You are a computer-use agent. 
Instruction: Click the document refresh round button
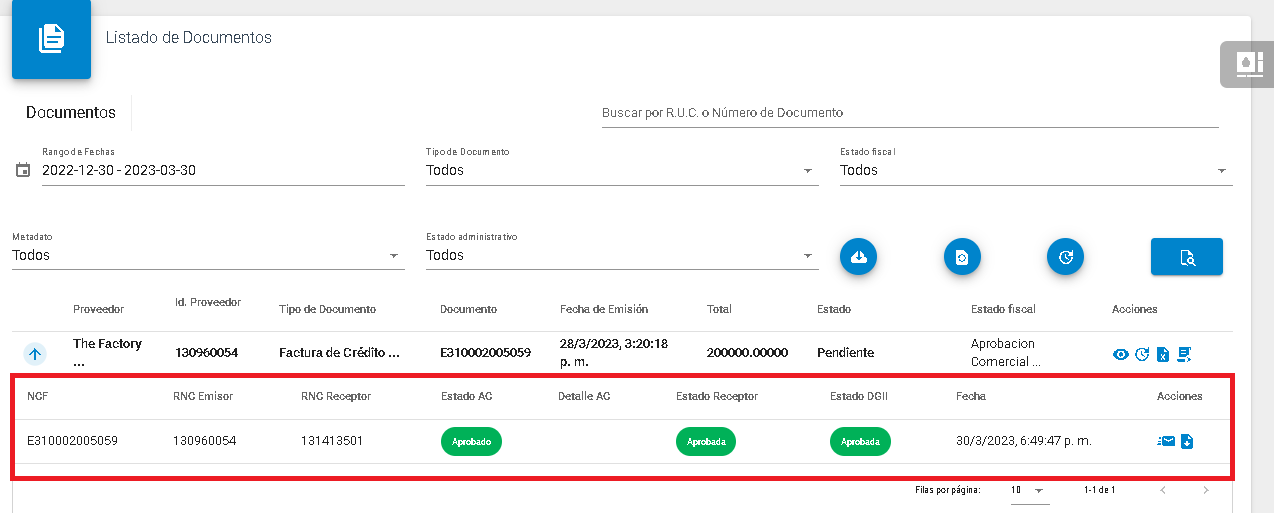[962, 257]
